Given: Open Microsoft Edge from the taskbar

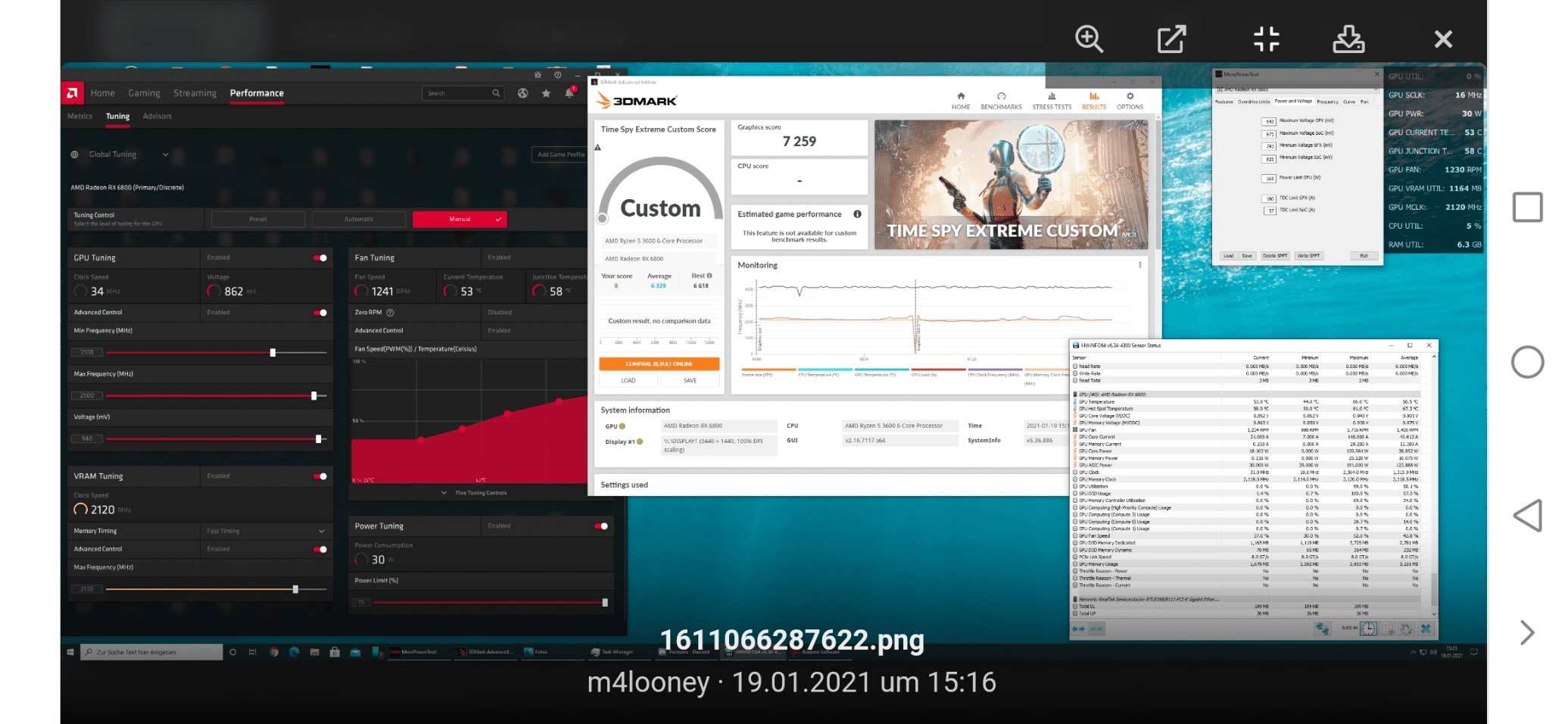Looking at the screenshot, I should click(294, 652).
